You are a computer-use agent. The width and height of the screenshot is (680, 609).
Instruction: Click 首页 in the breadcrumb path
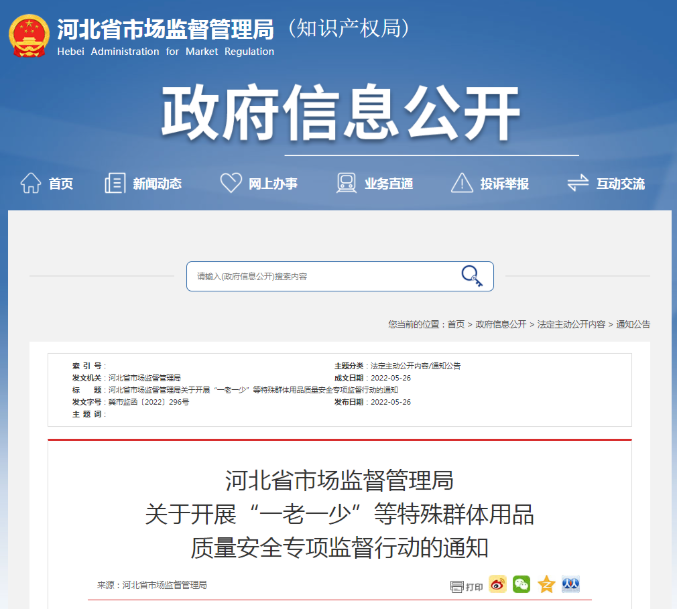coord(455,325)
